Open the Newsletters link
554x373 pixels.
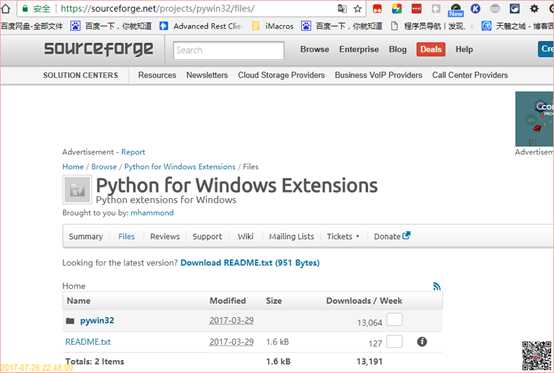(207, 75)
